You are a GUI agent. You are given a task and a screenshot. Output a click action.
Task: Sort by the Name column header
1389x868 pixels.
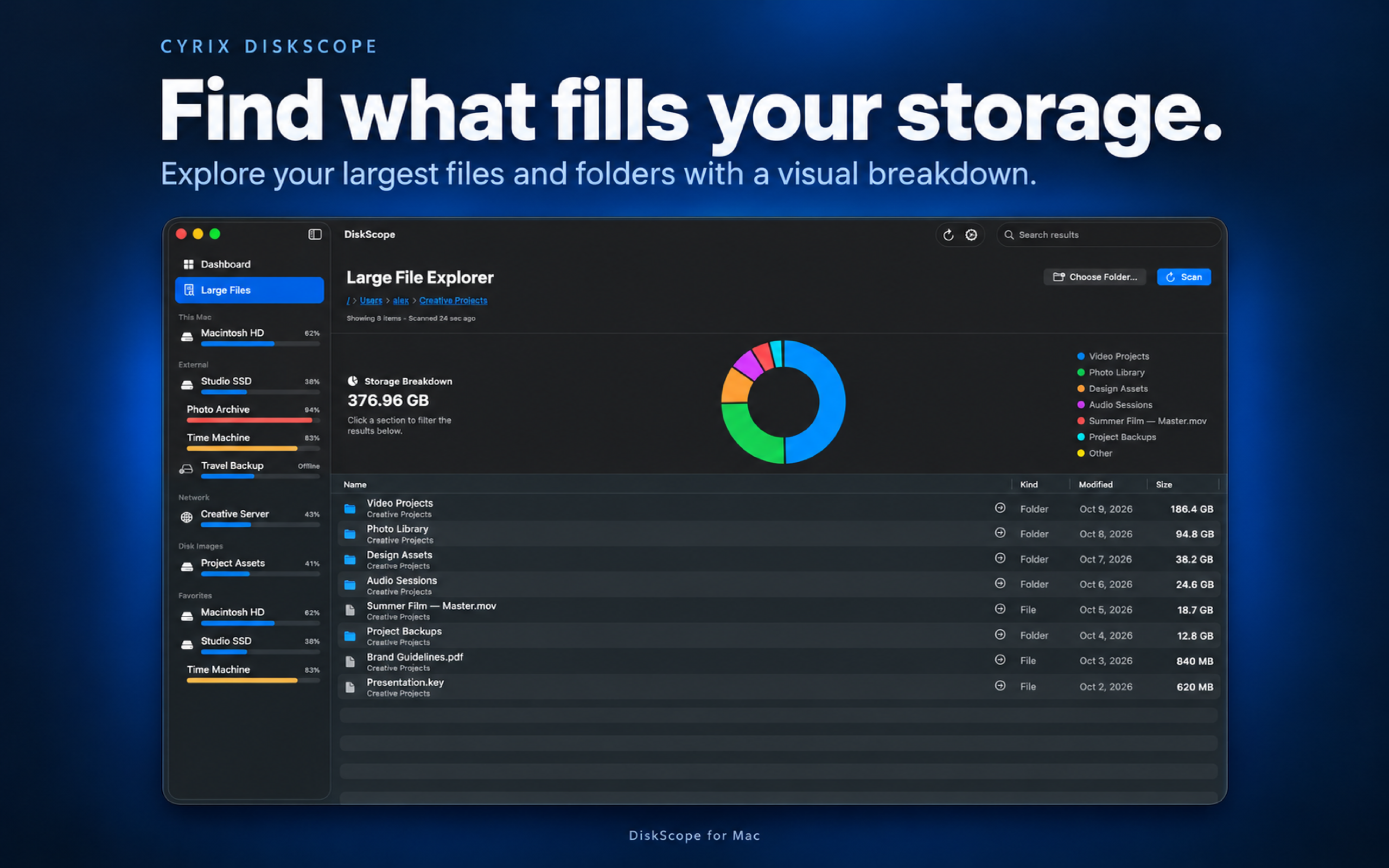point(355,484)
